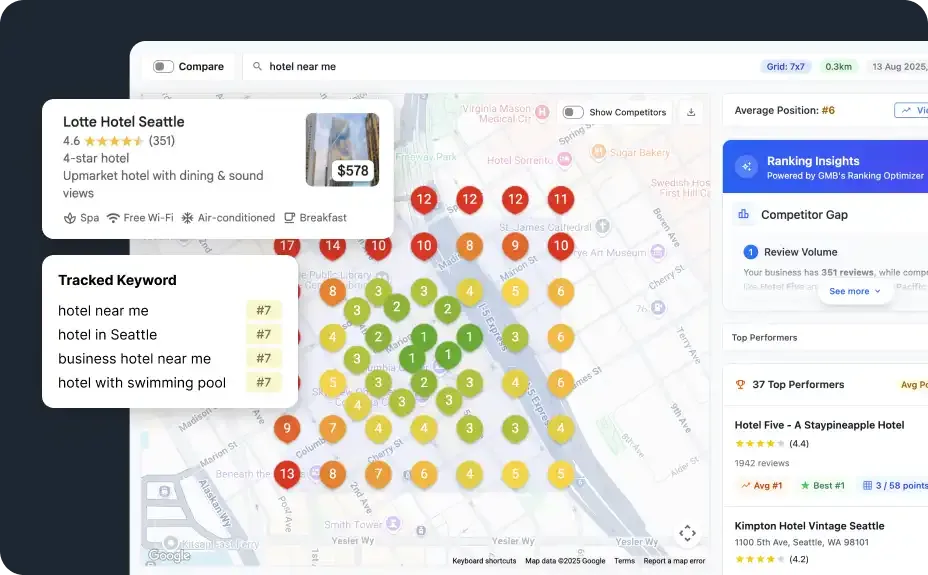Open Hotel Five - A Staypineapple Hotel
Viewport: 928px width, 575px height.
click(x=819, y=425)
